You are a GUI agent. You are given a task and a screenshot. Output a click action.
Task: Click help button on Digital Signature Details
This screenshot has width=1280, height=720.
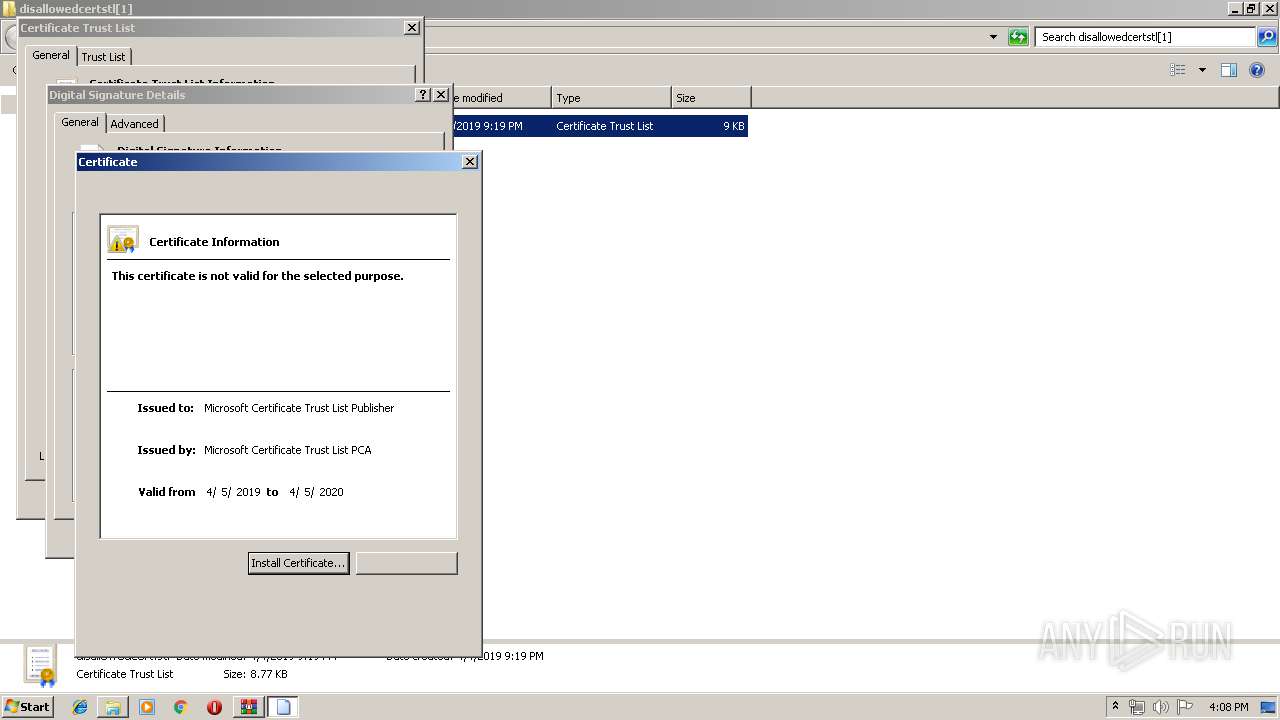point(423,94)
